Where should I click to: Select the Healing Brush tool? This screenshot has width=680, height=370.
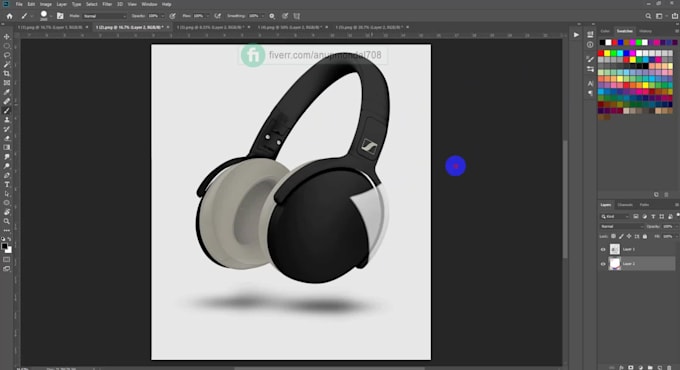pos(7,101)
